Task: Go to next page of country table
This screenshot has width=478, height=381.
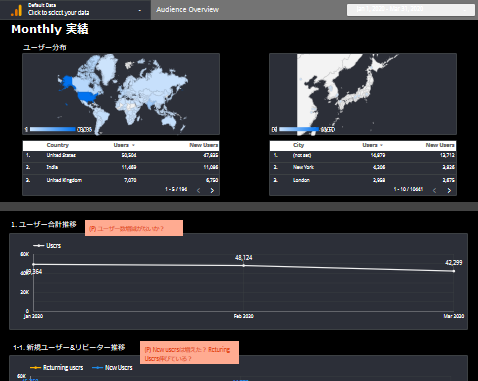Action: point(212,190)
